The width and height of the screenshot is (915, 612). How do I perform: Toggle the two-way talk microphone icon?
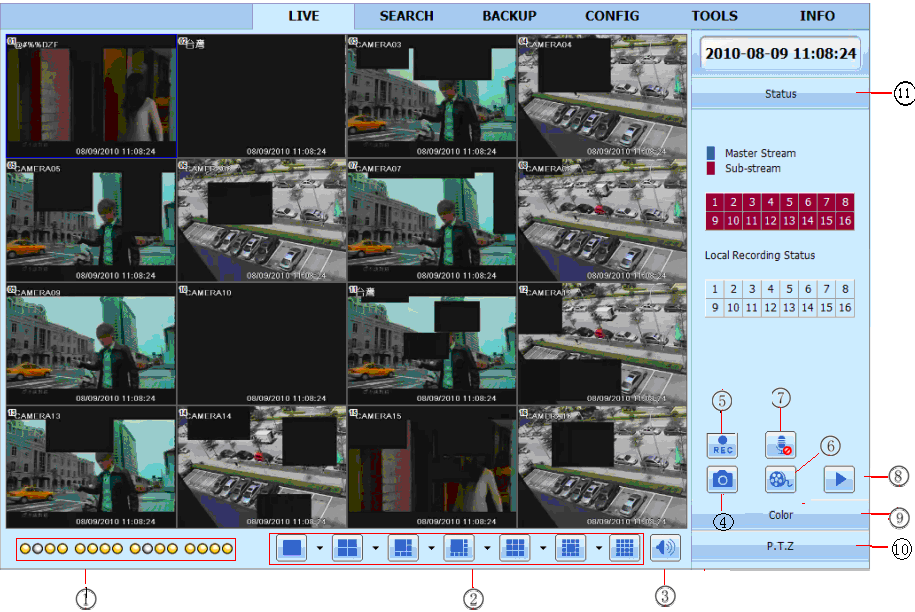781,446
